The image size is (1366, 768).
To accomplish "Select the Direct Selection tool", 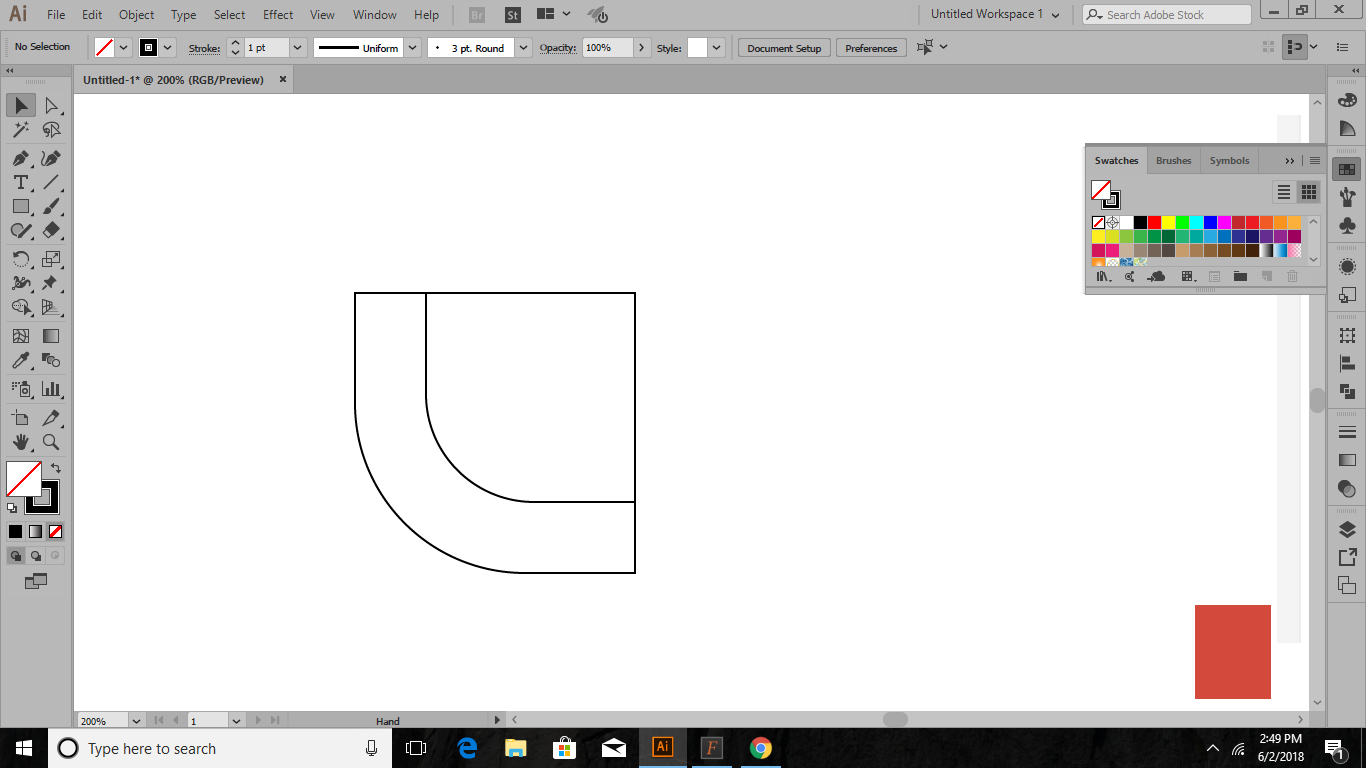I will click(x=51, y=106).
